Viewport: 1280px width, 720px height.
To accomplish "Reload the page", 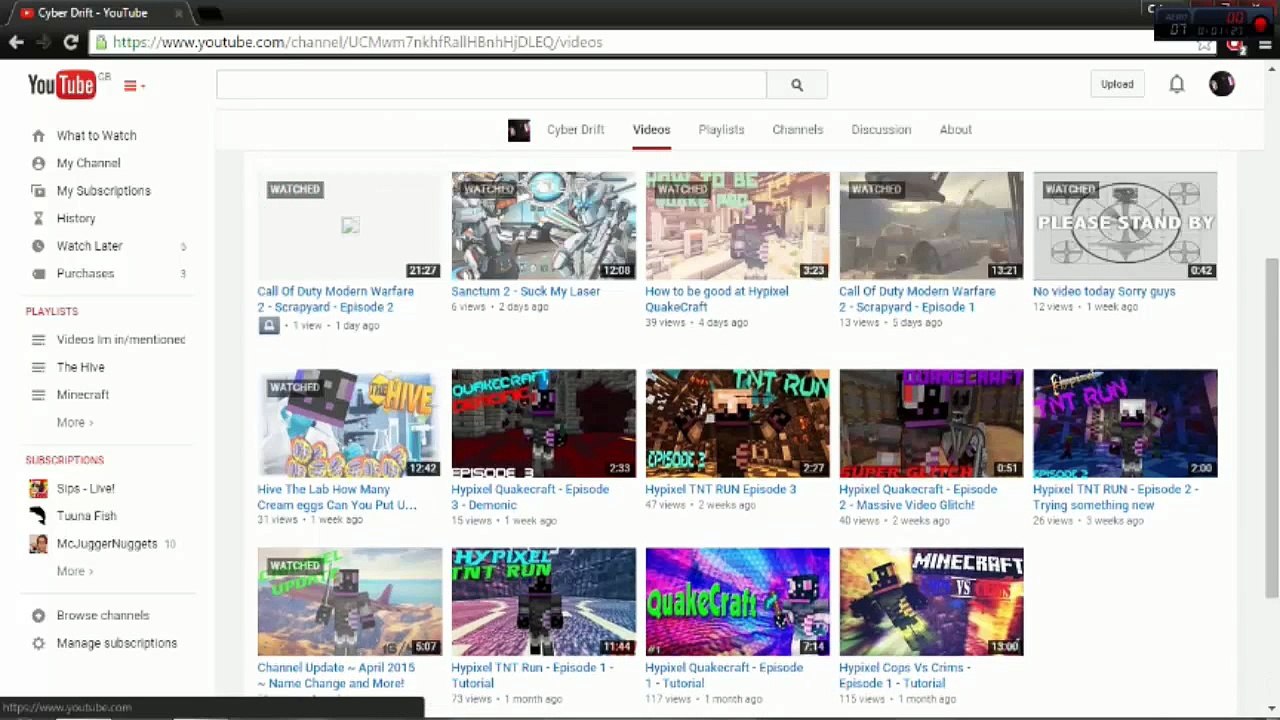I will click(70, 42).
